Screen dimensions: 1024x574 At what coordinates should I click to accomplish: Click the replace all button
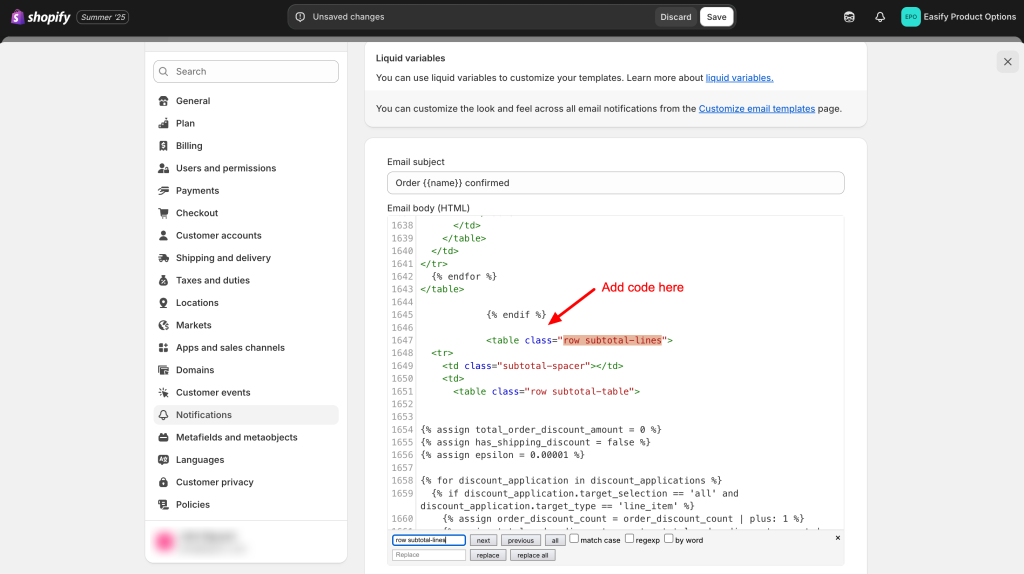(533, 555)
